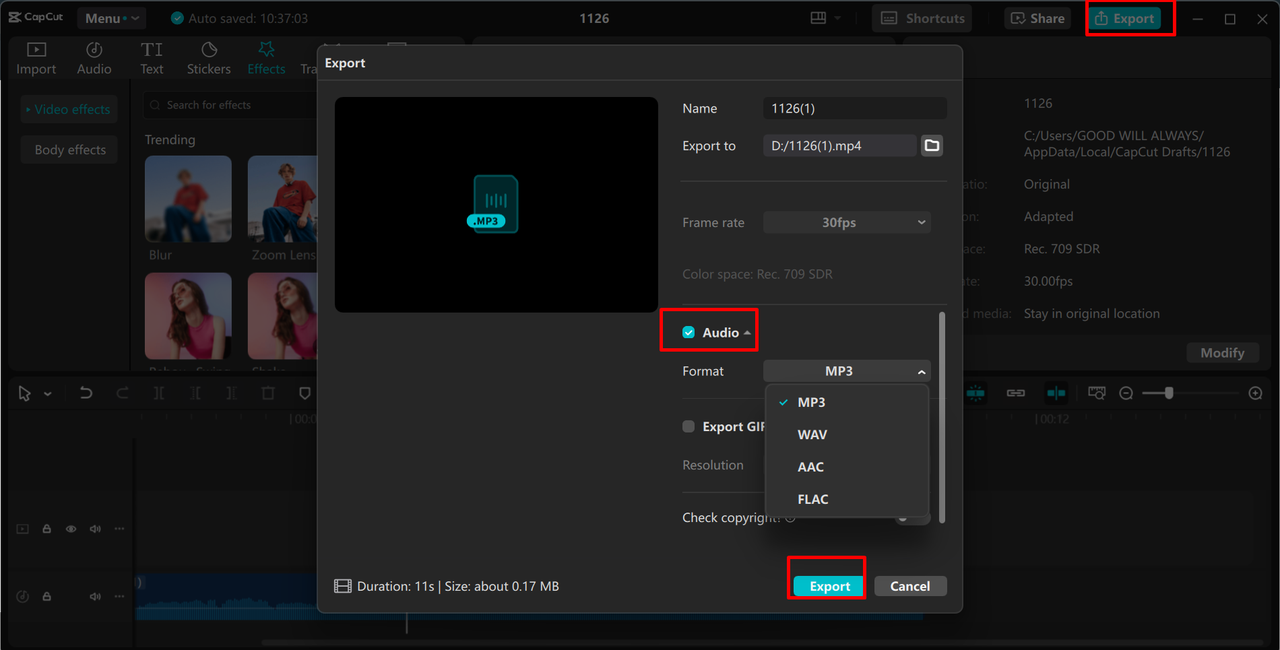Click the Export to path field
Image resolution: width=1280 pixels, height=650 pixels.
tap(839, 146)
